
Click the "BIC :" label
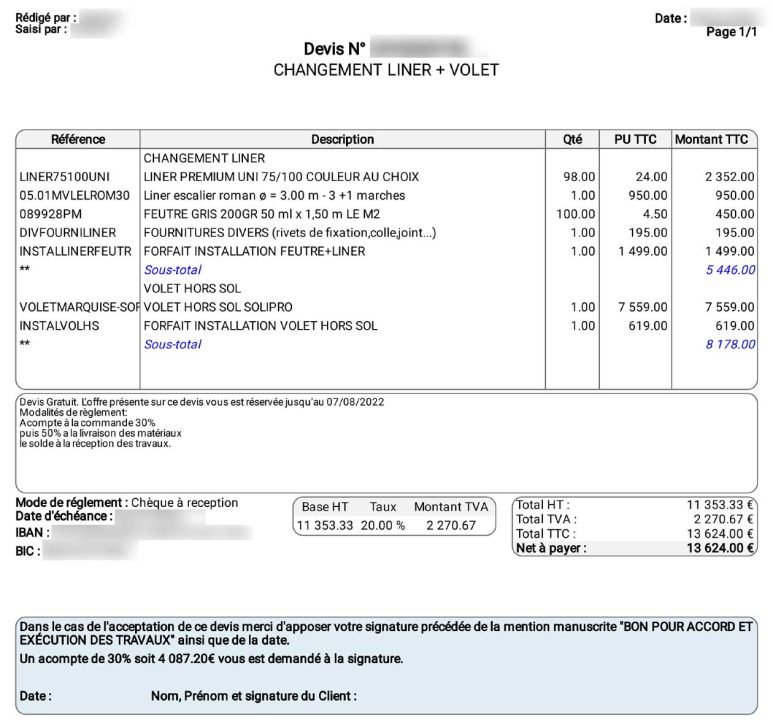[x=28, y=551]
